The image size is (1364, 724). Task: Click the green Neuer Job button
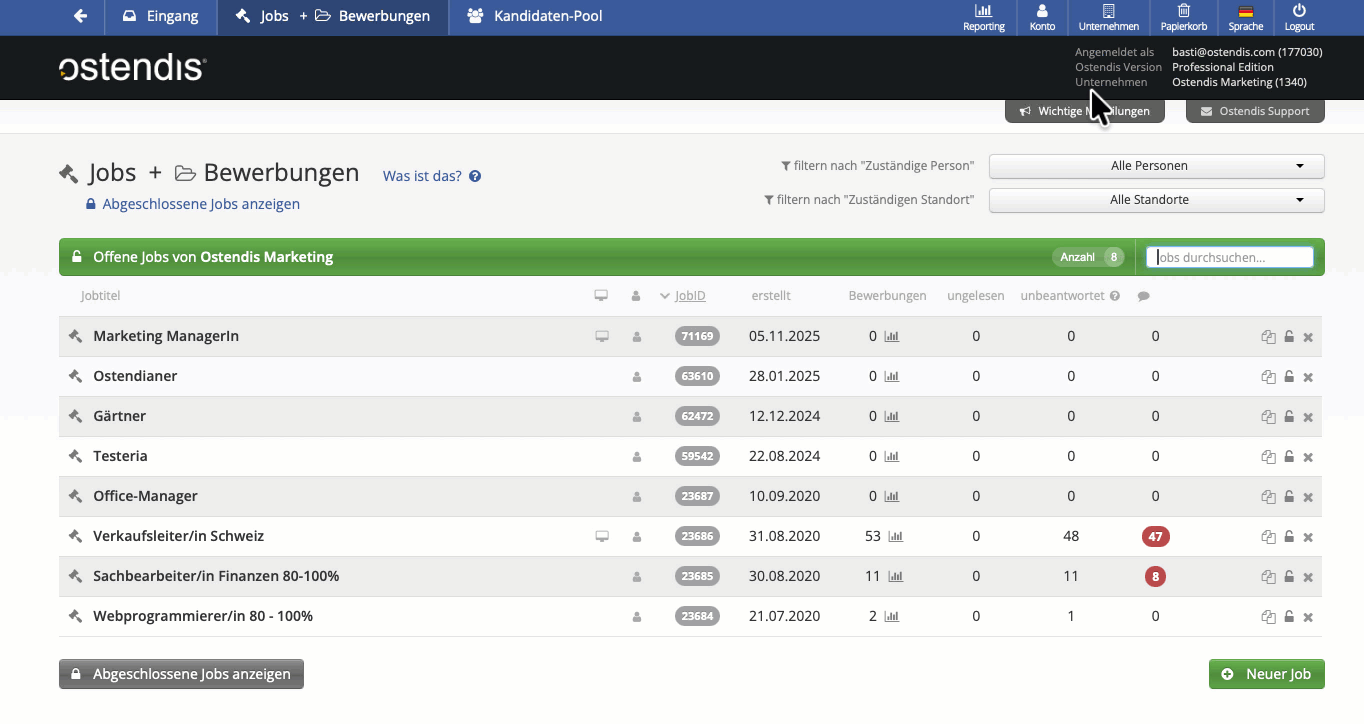click(1266, 674)
